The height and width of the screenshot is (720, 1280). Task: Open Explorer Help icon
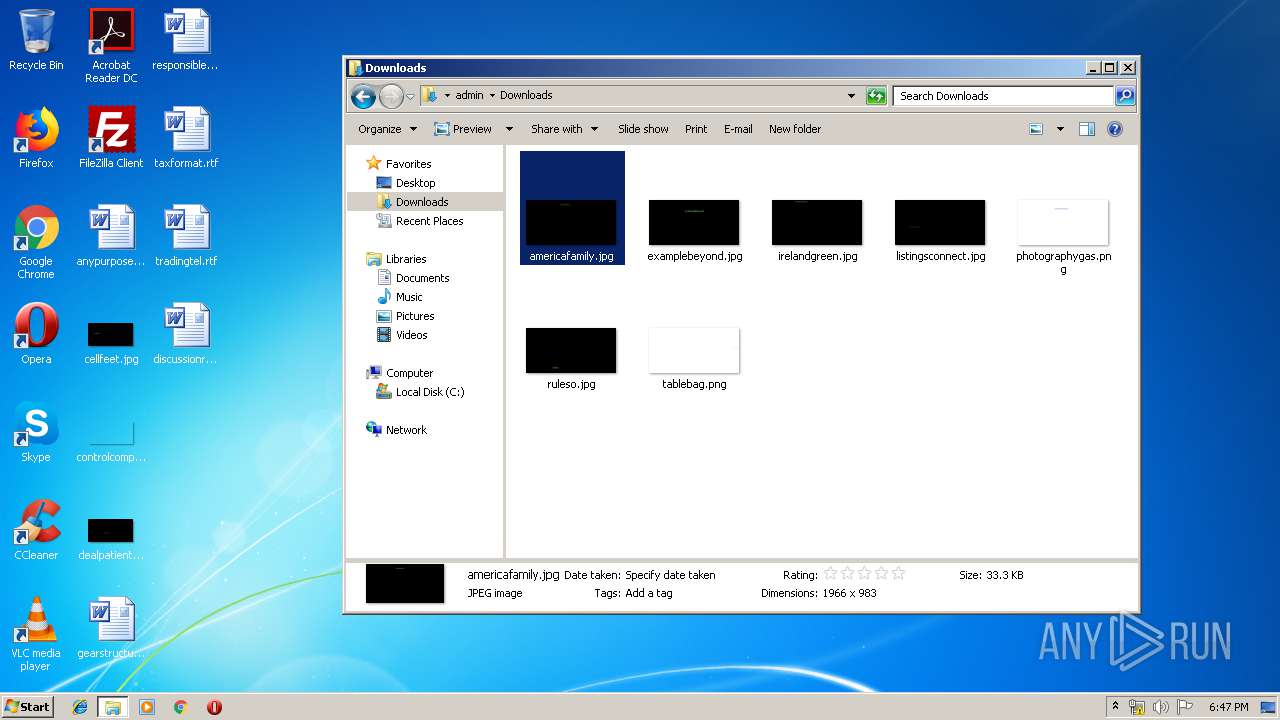tap(1115, 129)
